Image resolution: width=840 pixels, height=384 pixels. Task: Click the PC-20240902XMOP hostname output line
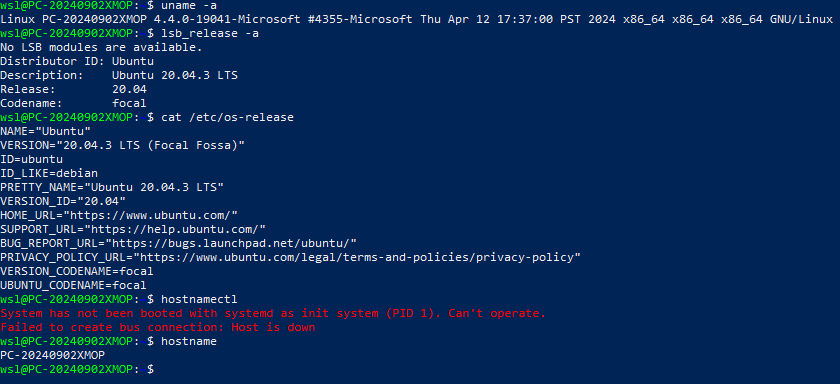[52, 355]
